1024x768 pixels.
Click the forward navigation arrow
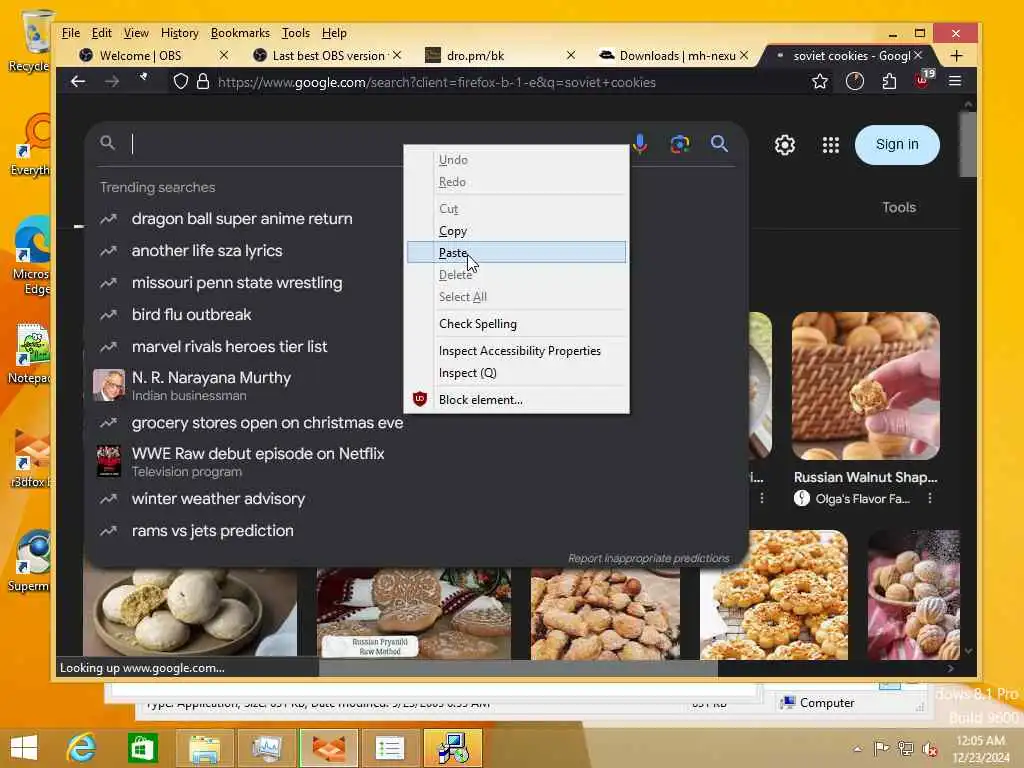(x=112, y=82)
